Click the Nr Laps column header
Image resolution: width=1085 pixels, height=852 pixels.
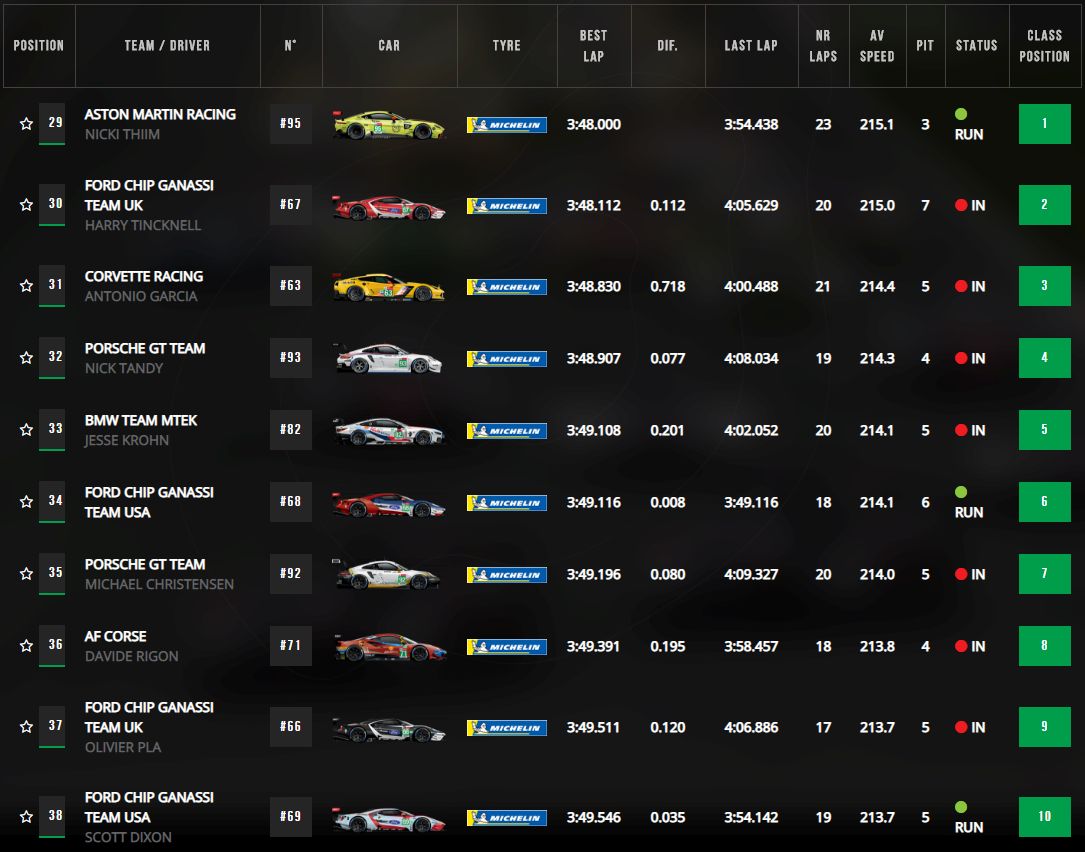tap(822, 46)
